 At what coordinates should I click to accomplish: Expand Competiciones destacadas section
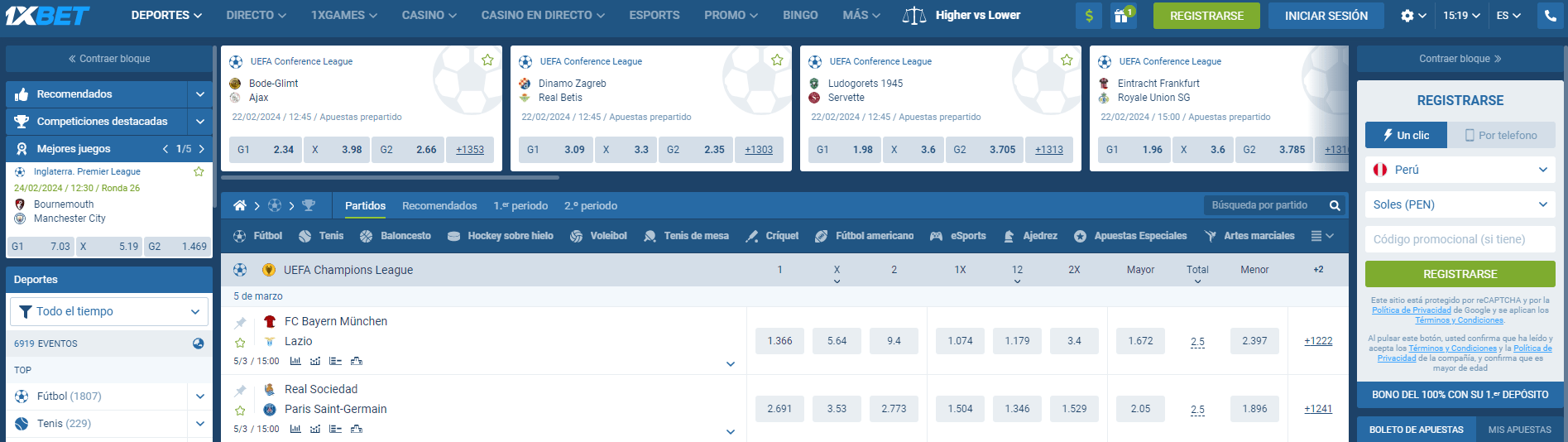(199, 121)
